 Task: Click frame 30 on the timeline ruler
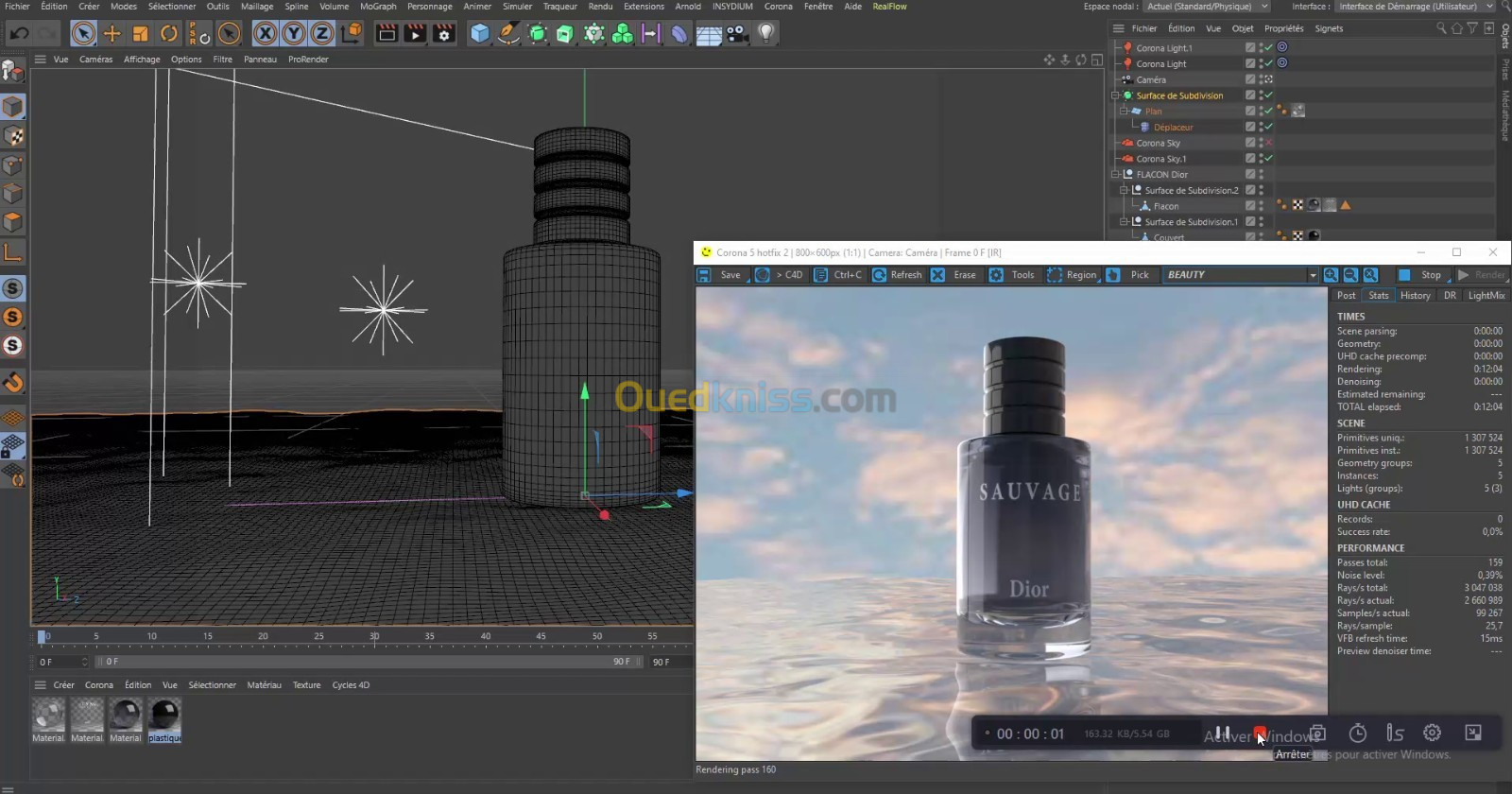pyautogui.click(x=374, y=636)
